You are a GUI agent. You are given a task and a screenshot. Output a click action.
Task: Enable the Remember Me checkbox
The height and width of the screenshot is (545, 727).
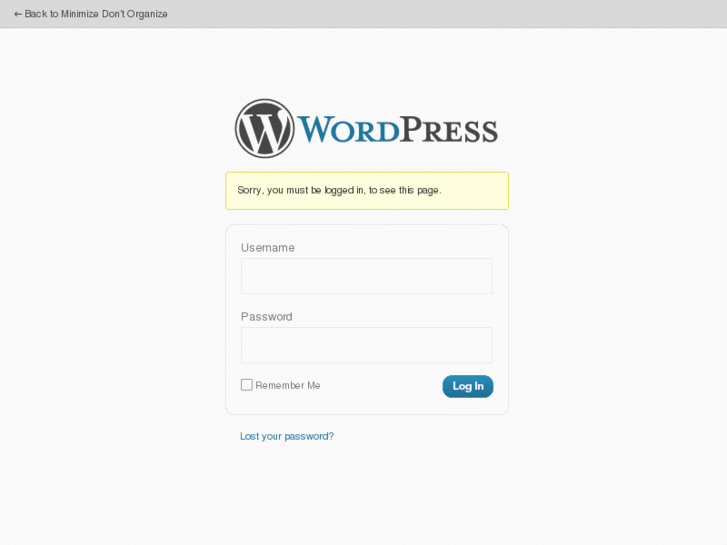tap(247, 385)
